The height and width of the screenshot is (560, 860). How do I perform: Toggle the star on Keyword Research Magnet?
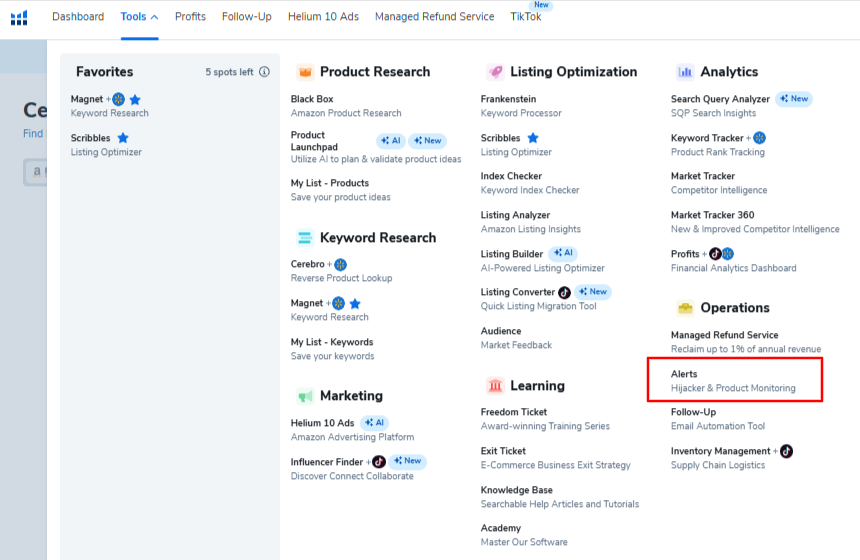(355, 303)
